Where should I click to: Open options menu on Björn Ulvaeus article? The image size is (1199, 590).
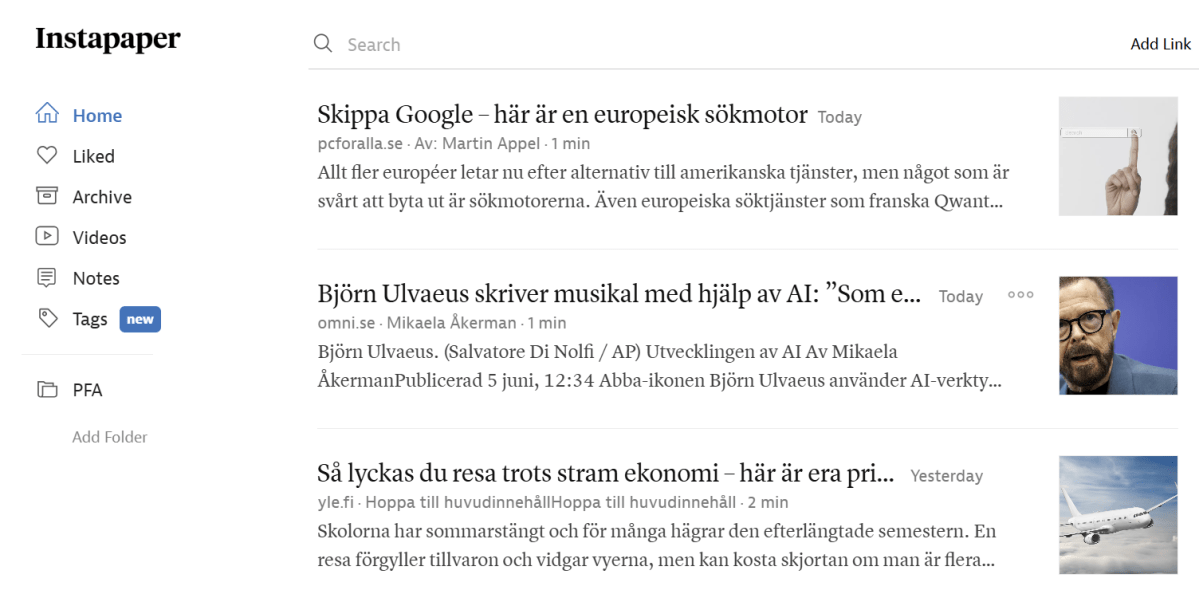point(1020,295)
